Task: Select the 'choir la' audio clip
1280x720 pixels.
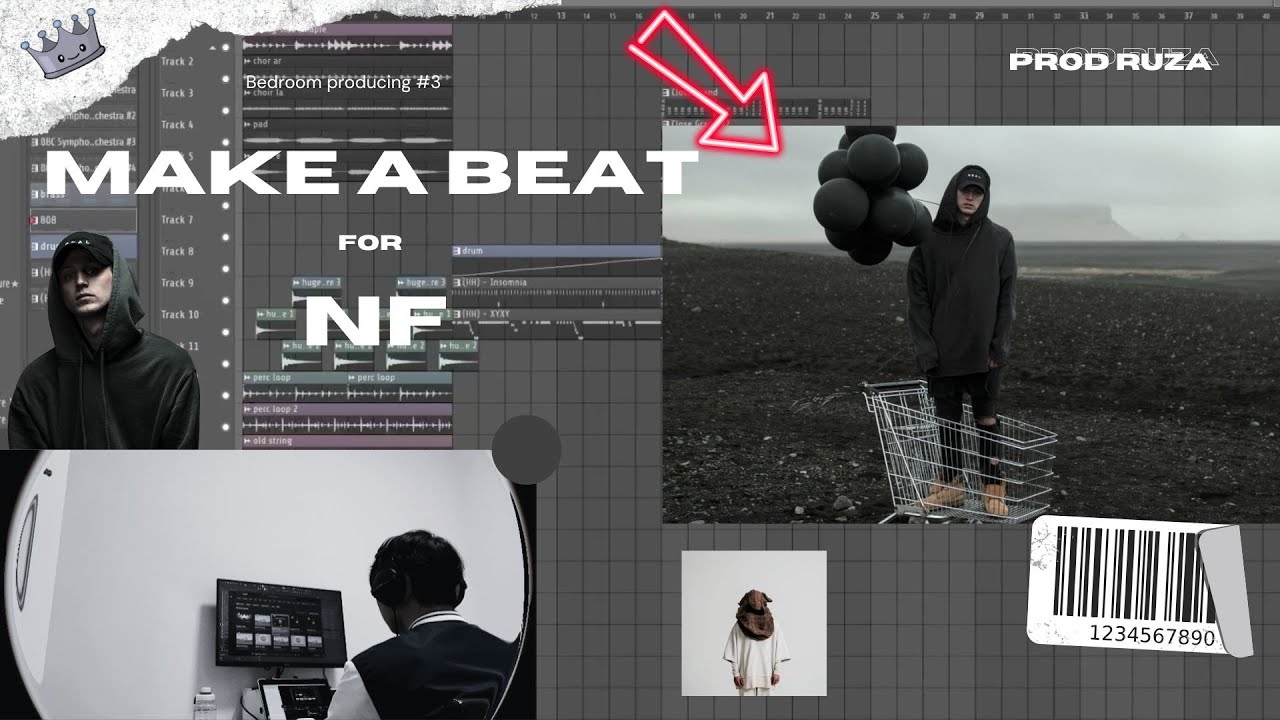Action: (x=347, y=100)
